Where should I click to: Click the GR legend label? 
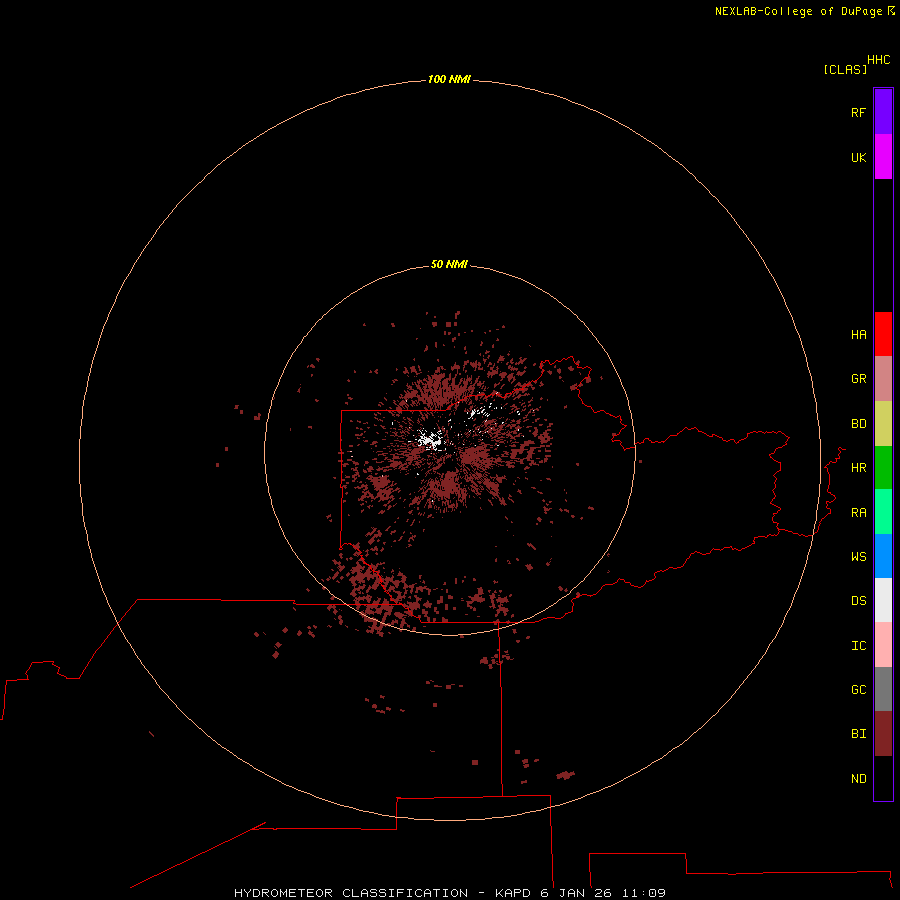[859, 379]
